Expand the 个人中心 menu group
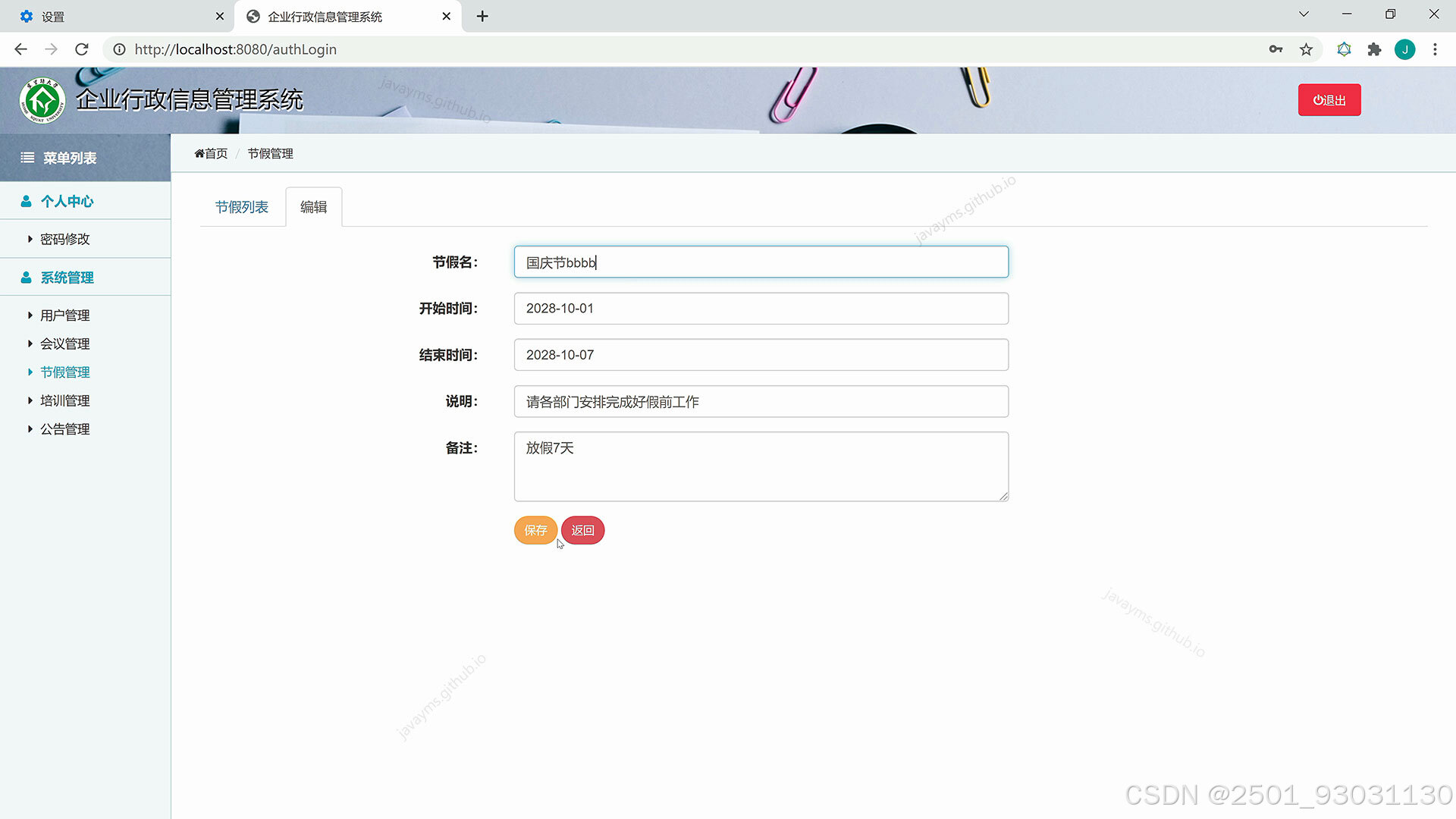This screenshot has height=819, width=1456. click(85, 201)
